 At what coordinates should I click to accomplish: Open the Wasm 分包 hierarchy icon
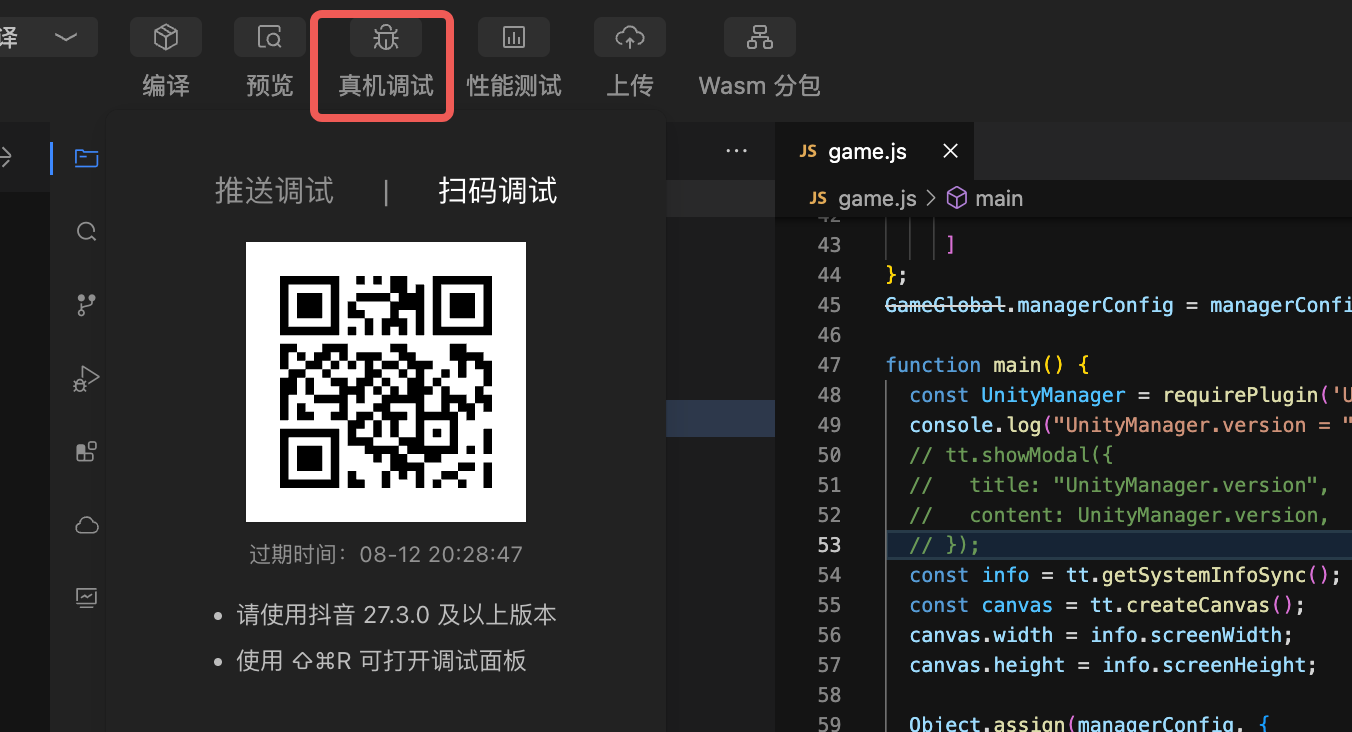point(760,38)
